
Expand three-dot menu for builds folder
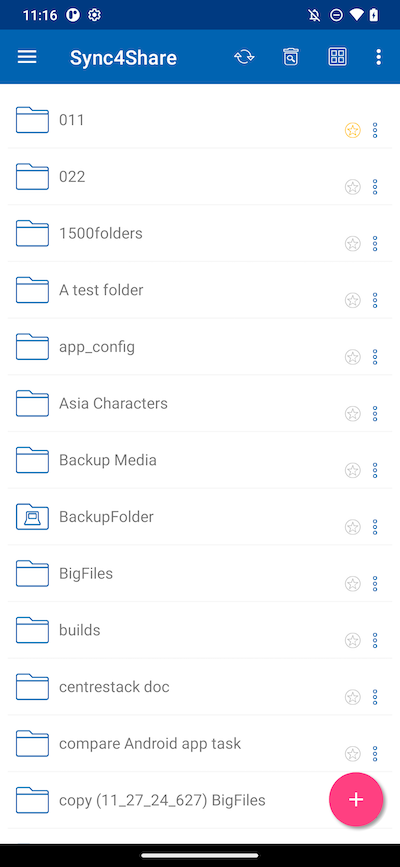375,640
